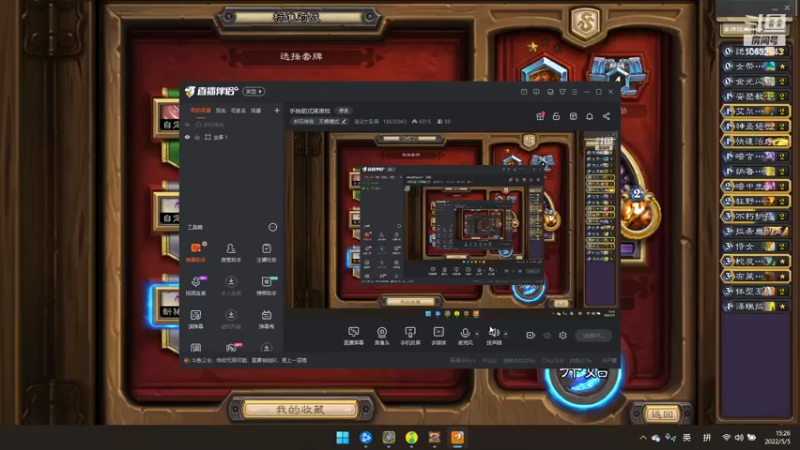Click the 快速治疗 card in deck list

(756, 141)
